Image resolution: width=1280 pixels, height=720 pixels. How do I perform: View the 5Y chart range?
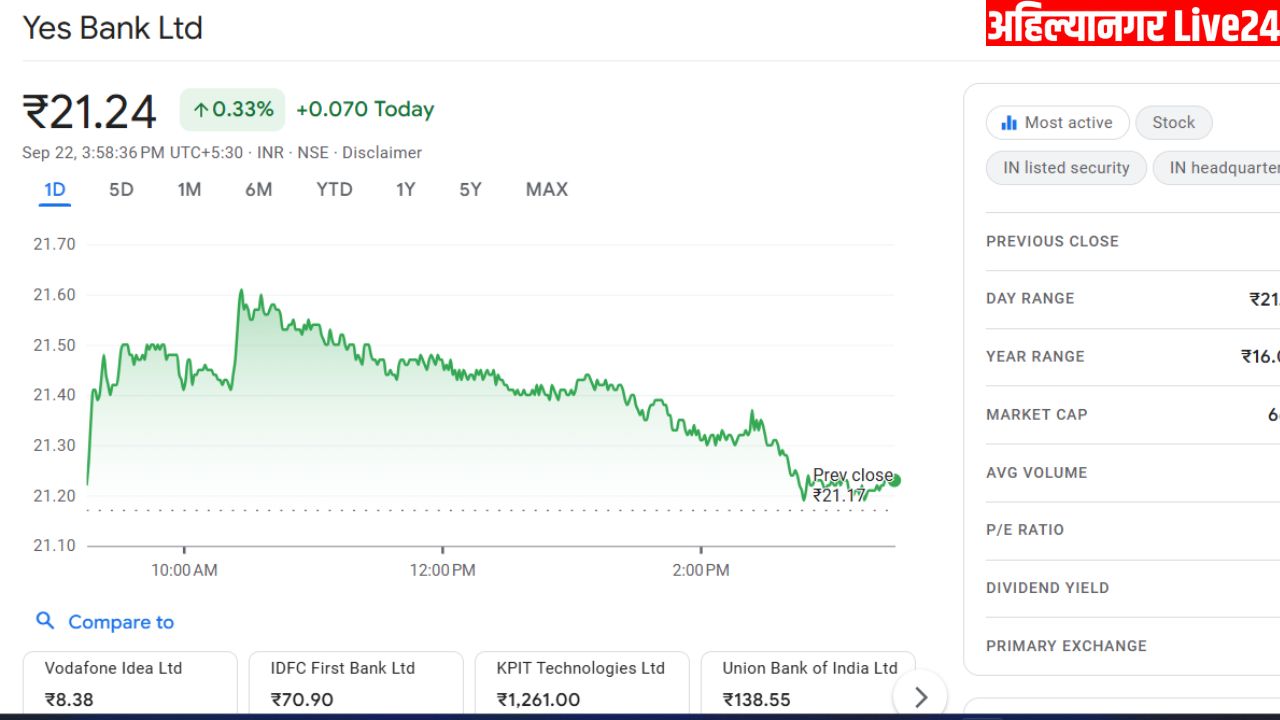pos(470,189)
